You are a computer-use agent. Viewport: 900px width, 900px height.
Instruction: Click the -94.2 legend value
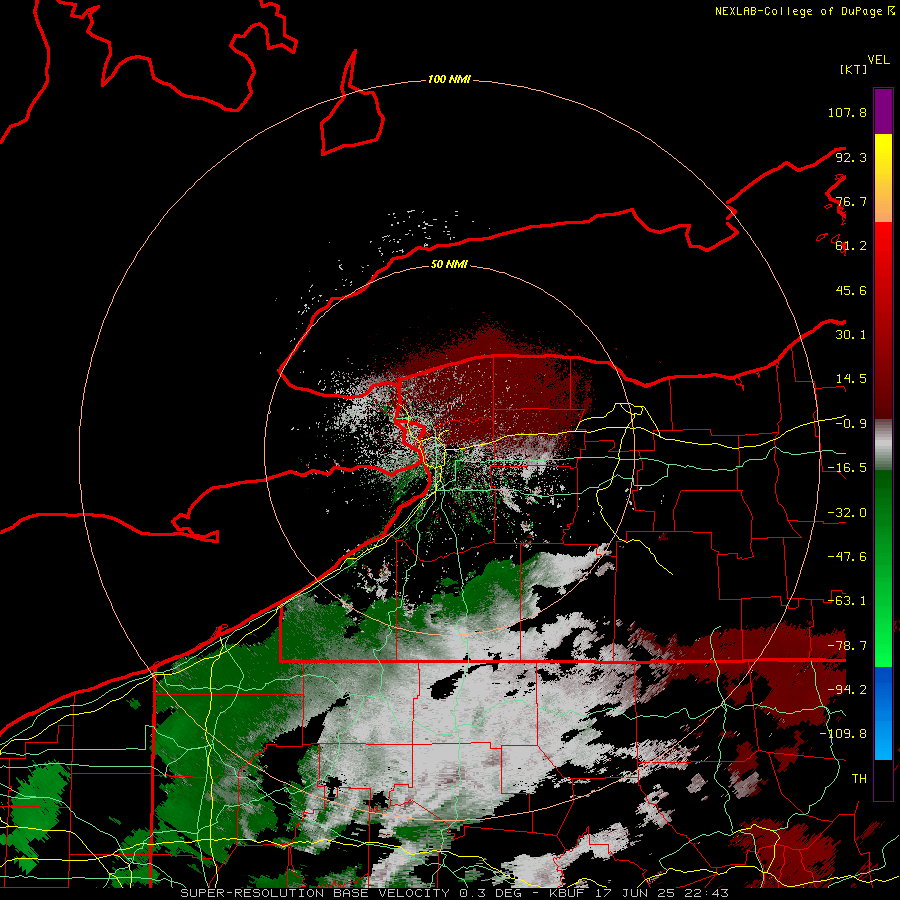point(847,690)
